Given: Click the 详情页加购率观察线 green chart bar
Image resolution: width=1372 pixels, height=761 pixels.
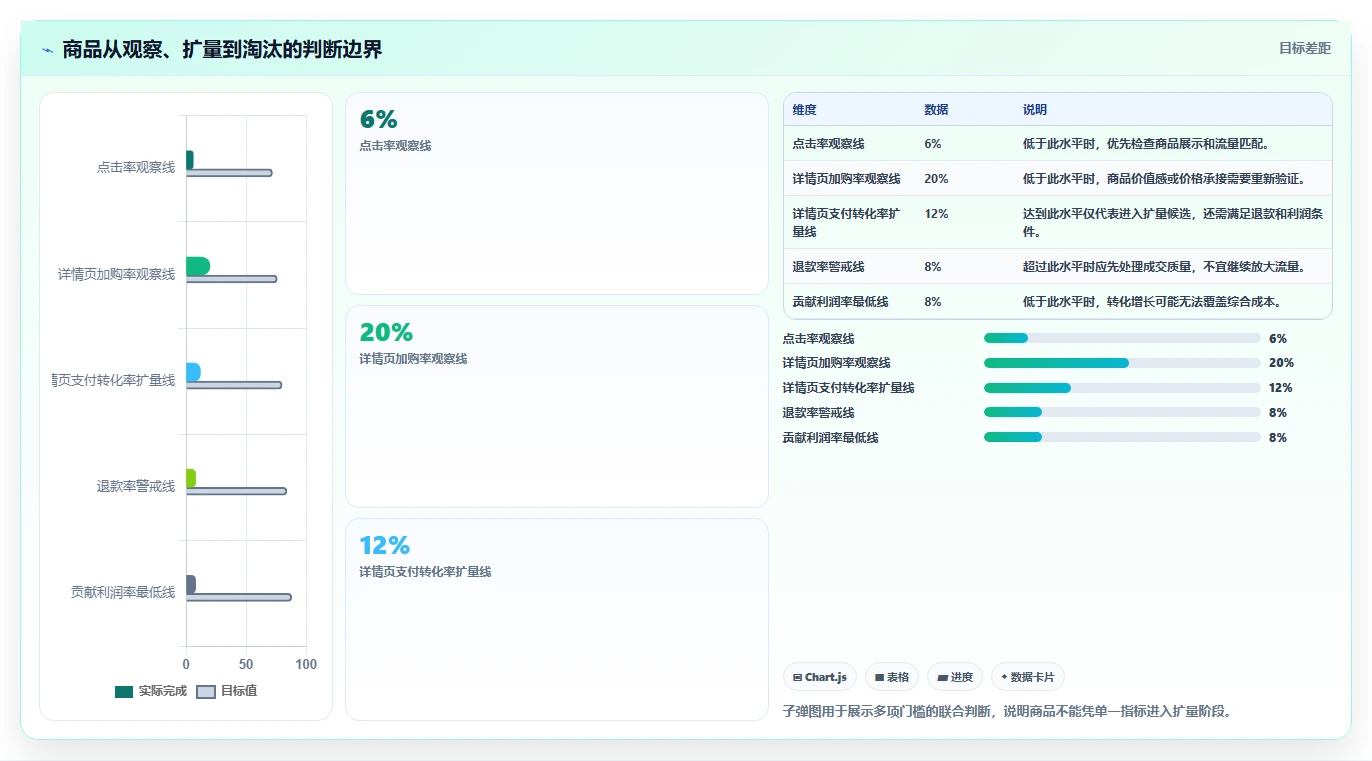Looking at the screenshot, I should 198,266.
